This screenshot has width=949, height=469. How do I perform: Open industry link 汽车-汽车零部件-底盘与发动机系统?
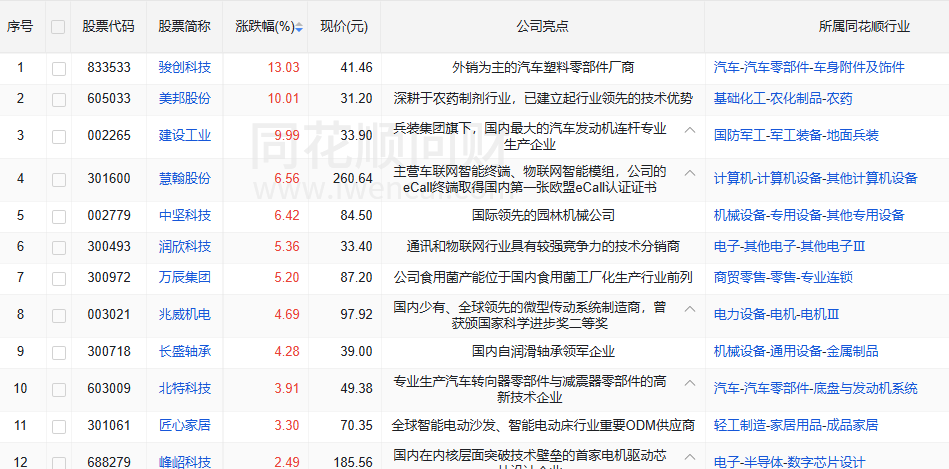point(816,389)
